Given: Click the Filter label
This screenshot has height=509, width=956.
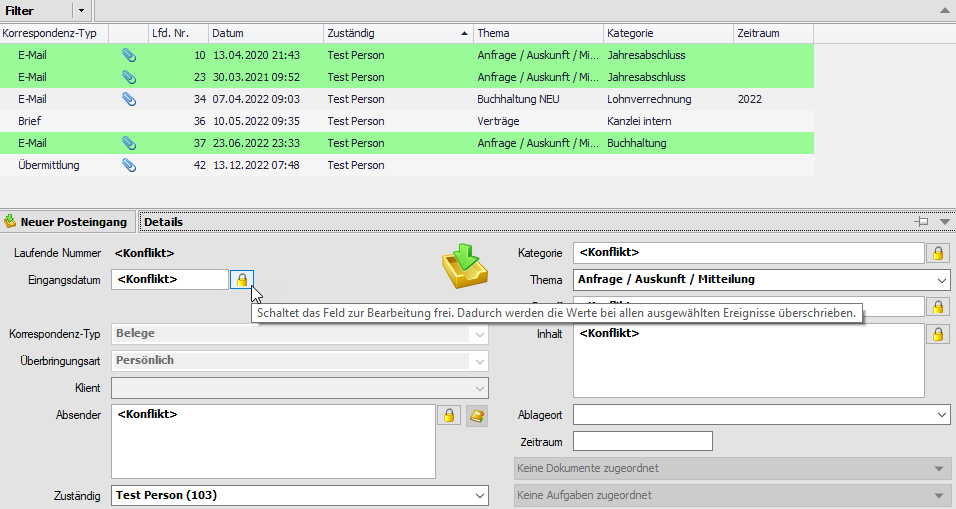Looking at the screenshot, I should 20,11.
